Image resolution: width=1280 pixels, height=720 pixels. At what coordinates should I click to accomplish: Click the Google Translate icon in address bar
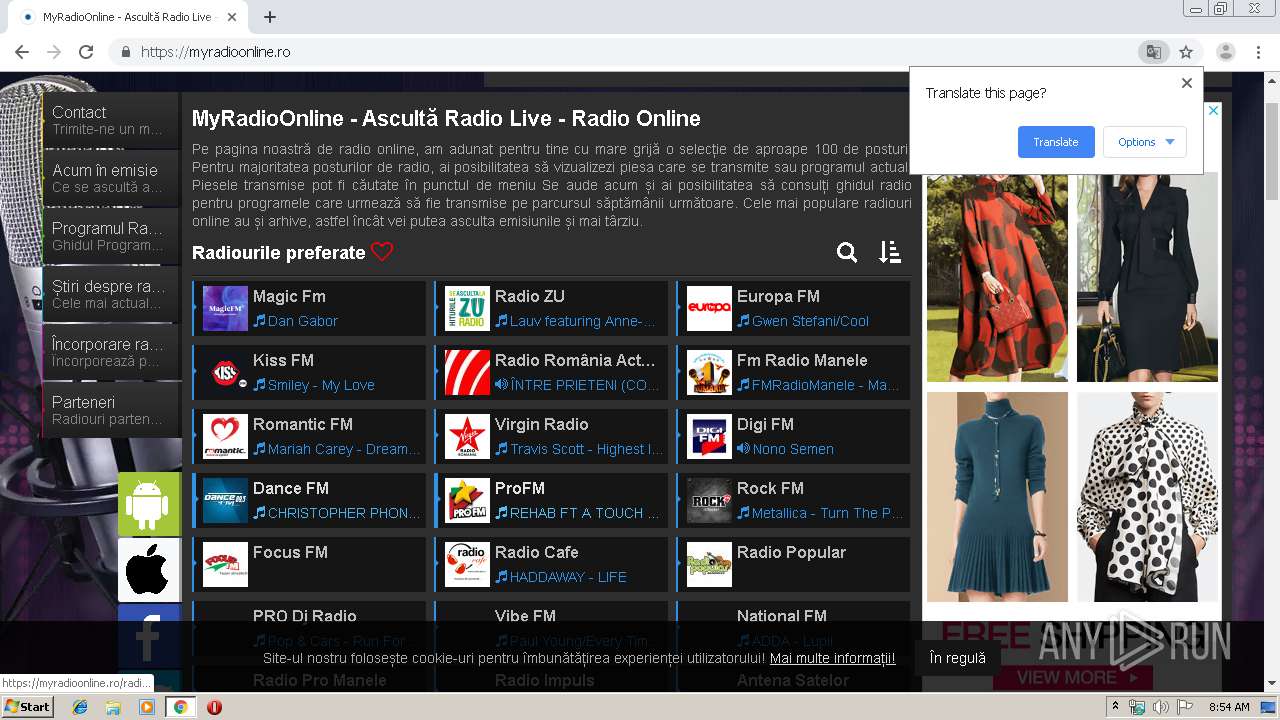click(1154, 52)
